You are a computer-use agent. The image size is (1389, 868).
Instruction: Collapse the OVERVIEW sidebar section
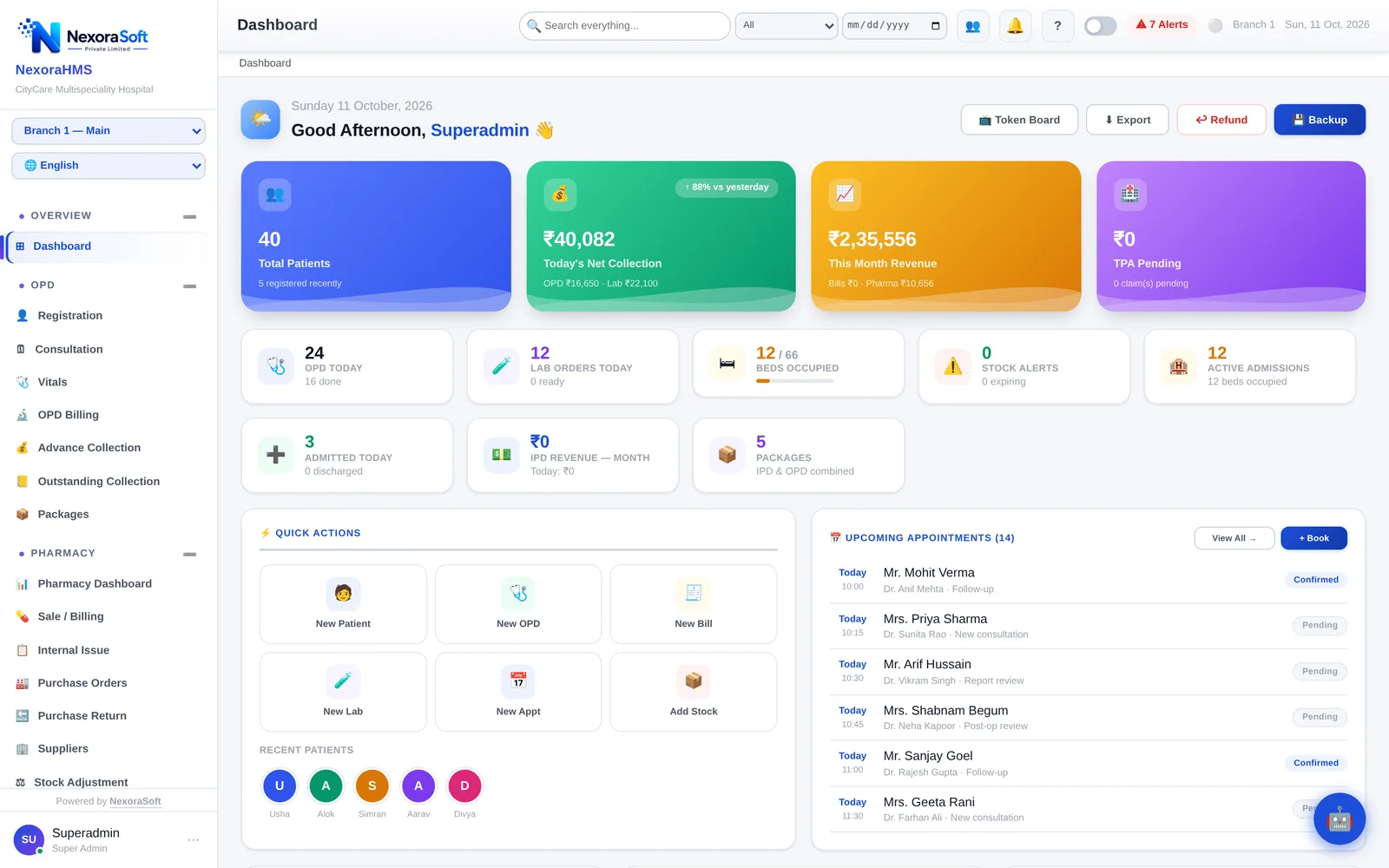189,216
